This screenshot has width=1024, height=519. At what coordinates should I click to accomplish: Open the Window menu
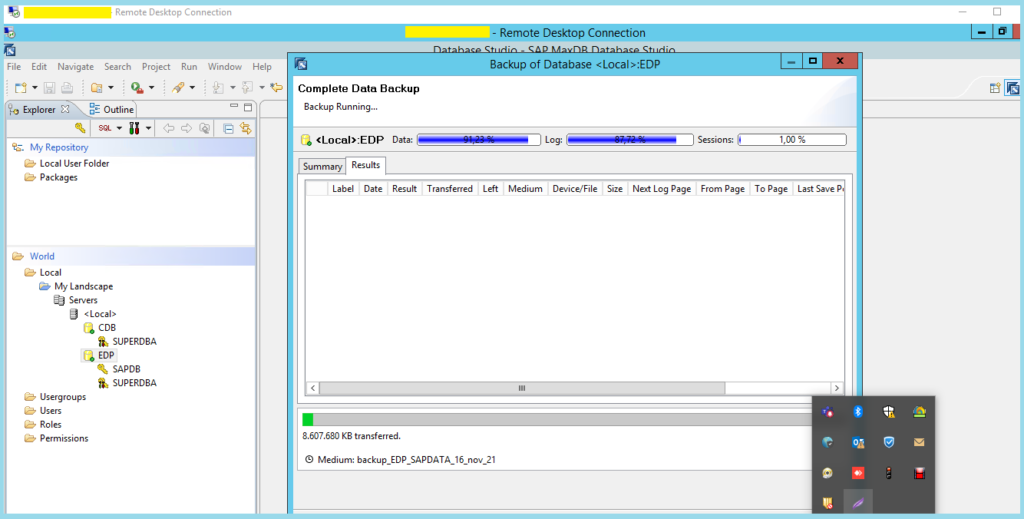tap(225, 67)
